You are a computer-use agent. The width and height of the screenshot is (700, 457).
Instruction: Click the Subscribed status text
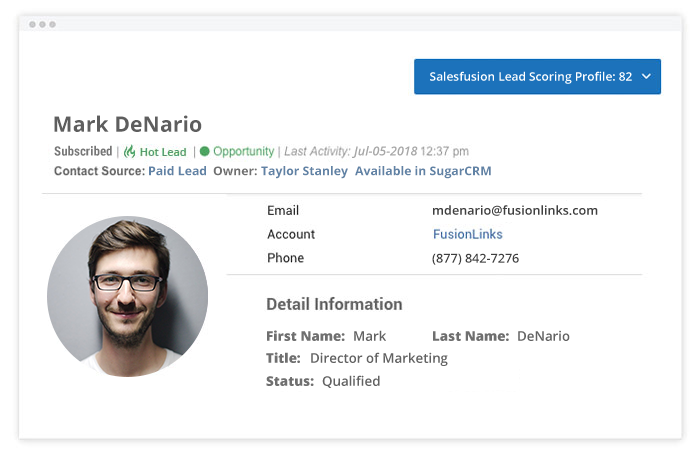coord(83,151)
